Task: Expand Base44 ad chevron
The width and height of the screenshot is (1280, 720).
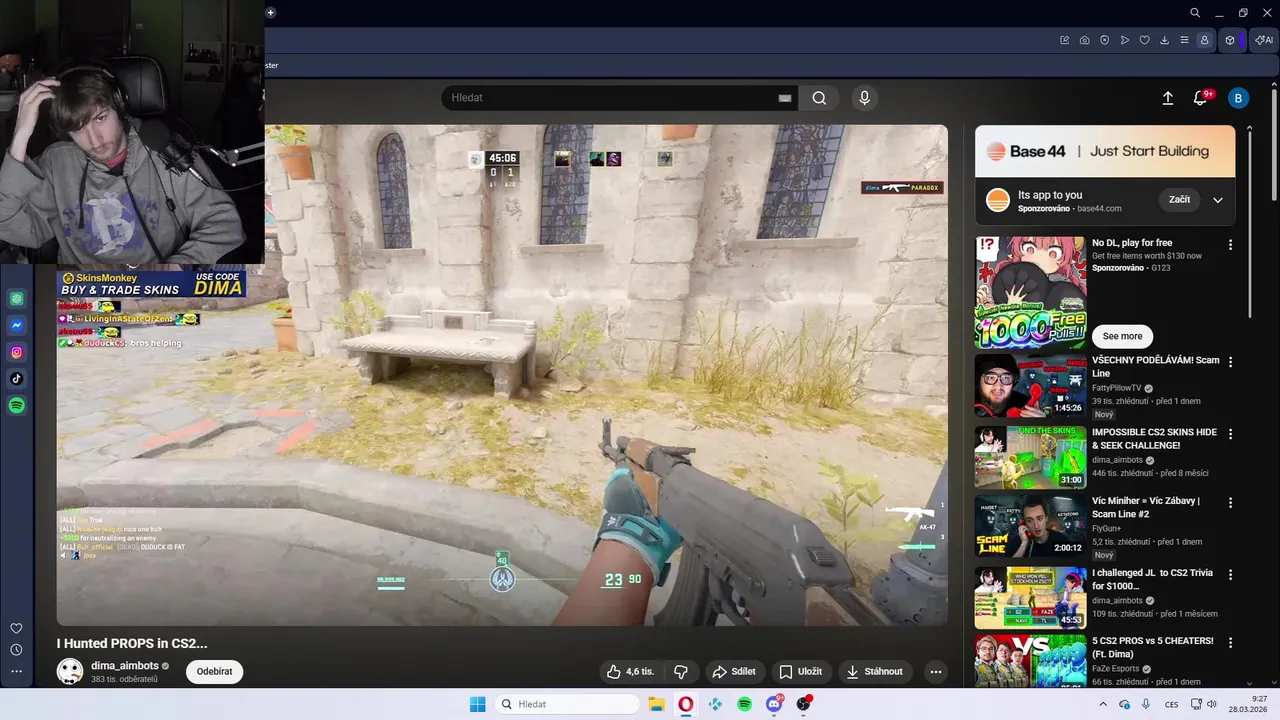Action: pyautogui.click(x=1218, y=200)
